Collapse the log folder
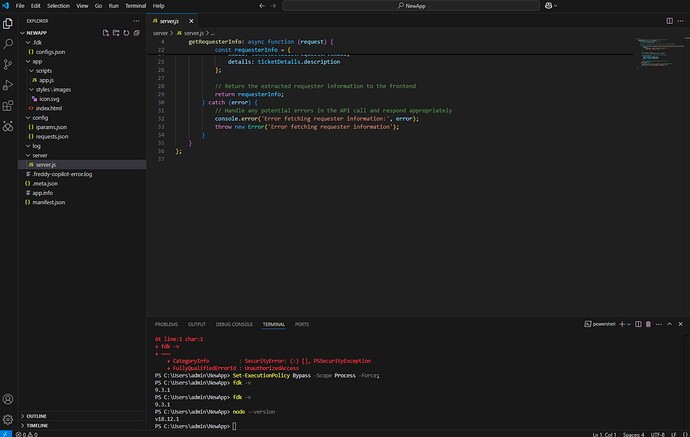The image size is (690, 437). pyautogui.click(x=82, y=146)
